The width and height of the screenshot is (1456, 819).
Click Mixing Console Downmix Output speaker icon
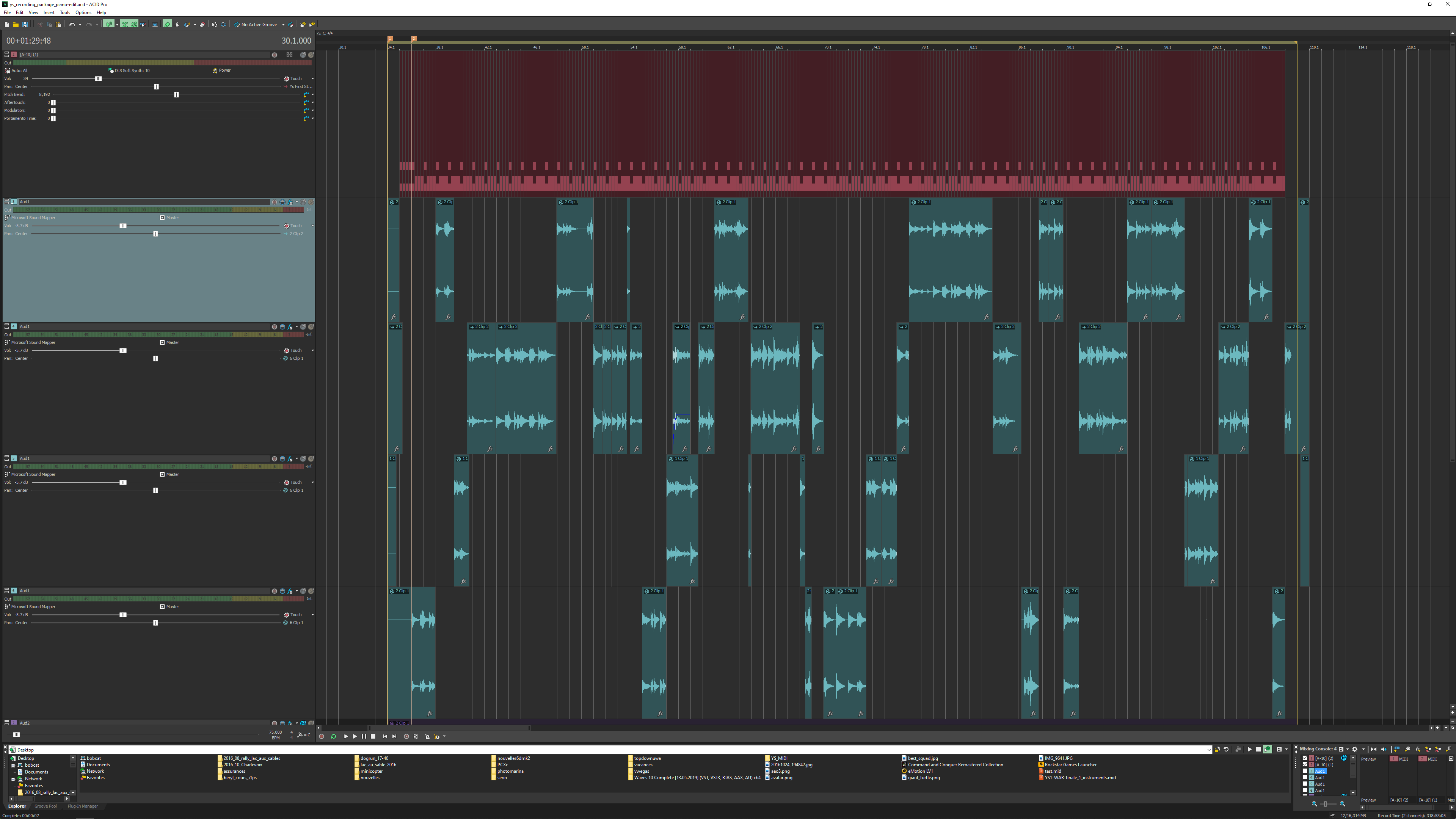[x=1384, y=750]
